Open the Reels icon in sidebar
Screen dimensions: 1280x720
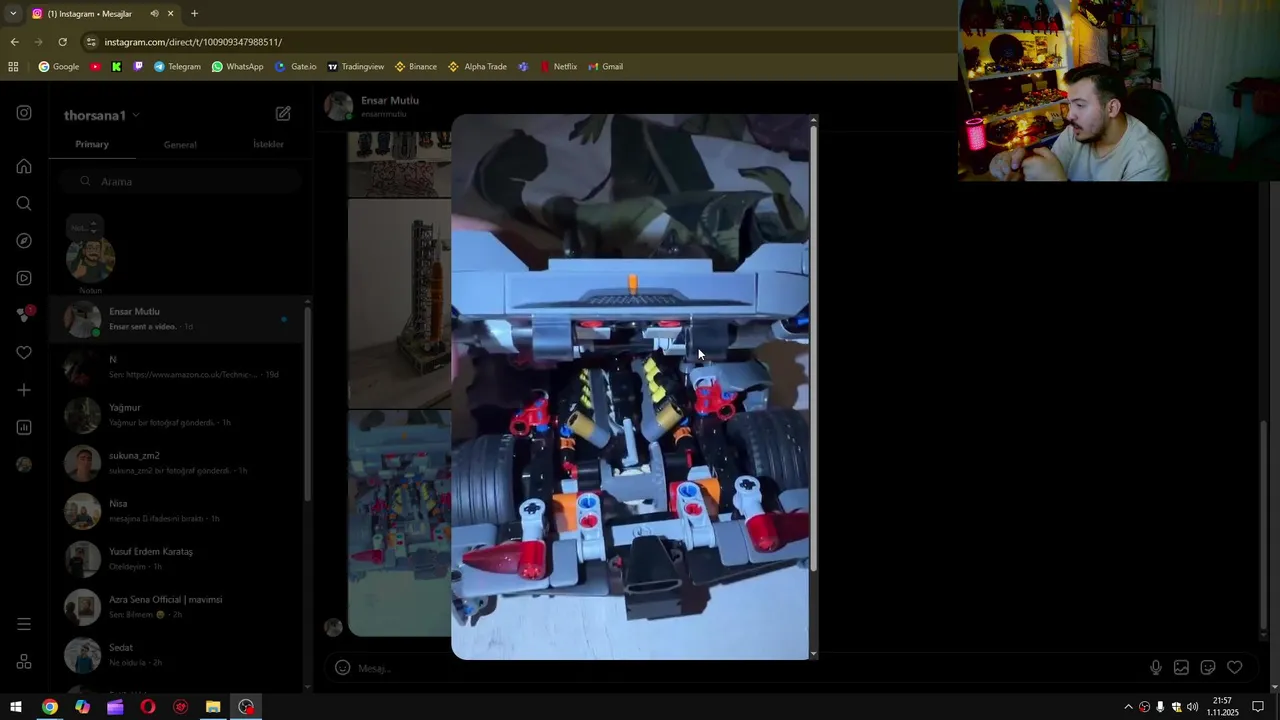(x=24, y=278)
